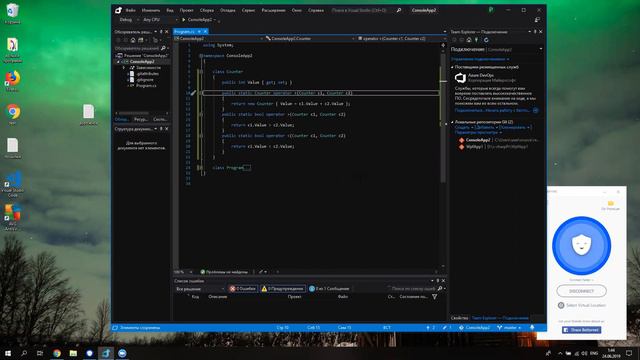Click the DISCONNECT button in the VPN window
Image resolution: width=640 pixels, height=360 pixels.
[x=581, y=291]
